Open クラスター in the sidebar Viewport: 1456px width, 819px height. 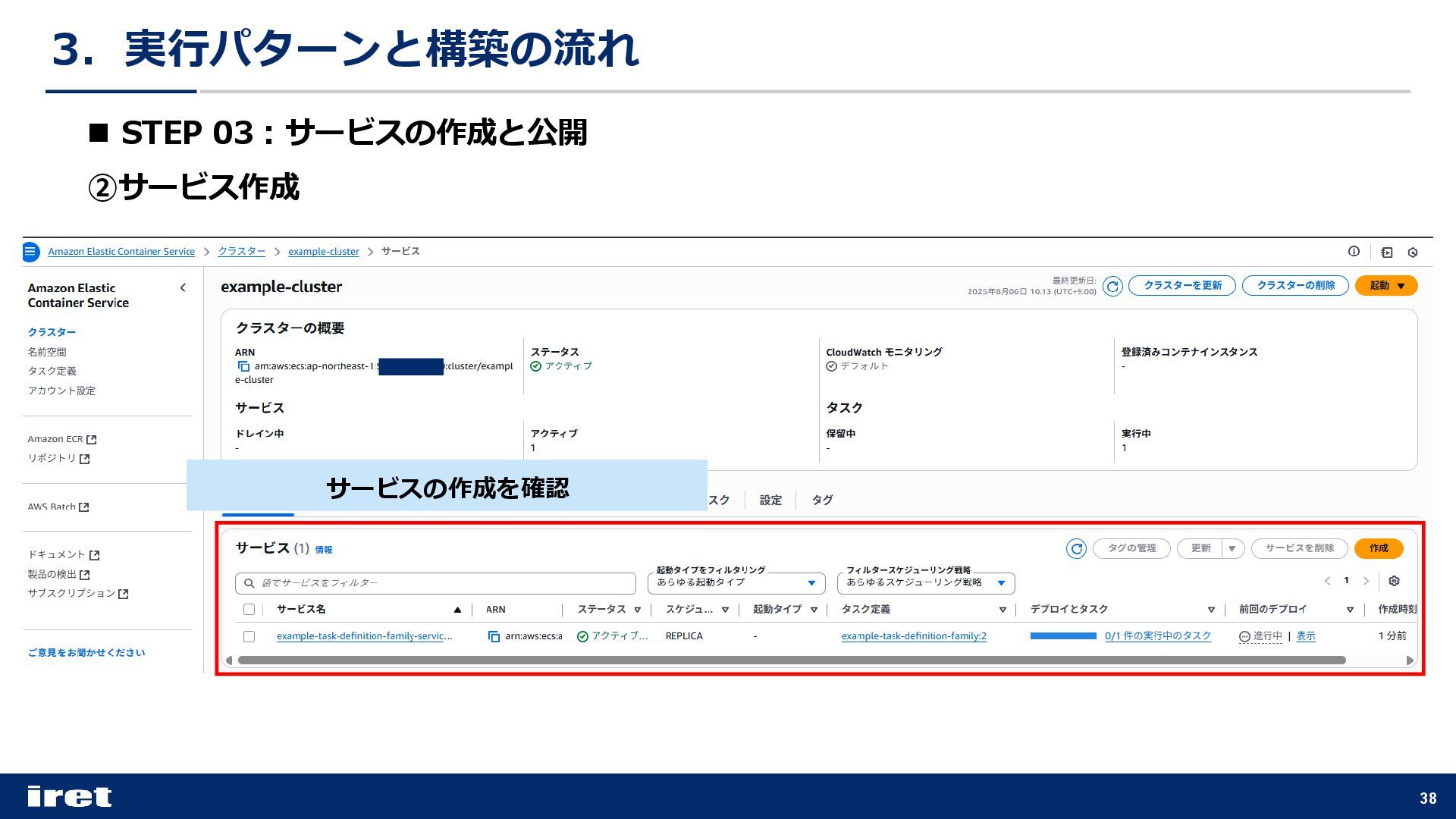[x=52, y=332]
